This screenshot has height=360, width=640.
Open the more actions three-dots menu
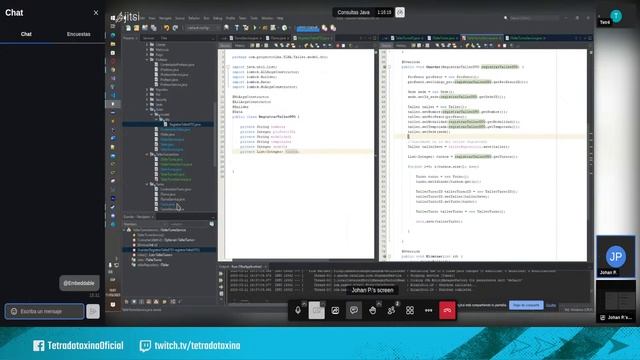coord(429,311)
